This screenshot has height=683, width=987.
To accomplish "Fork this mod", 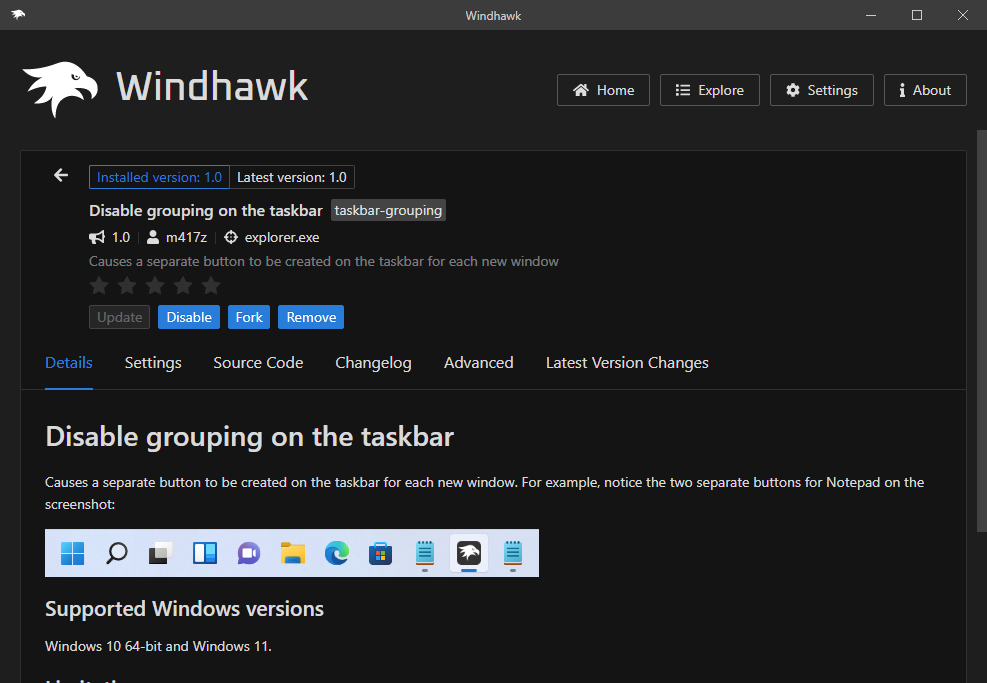I will (x=249, y=317).
